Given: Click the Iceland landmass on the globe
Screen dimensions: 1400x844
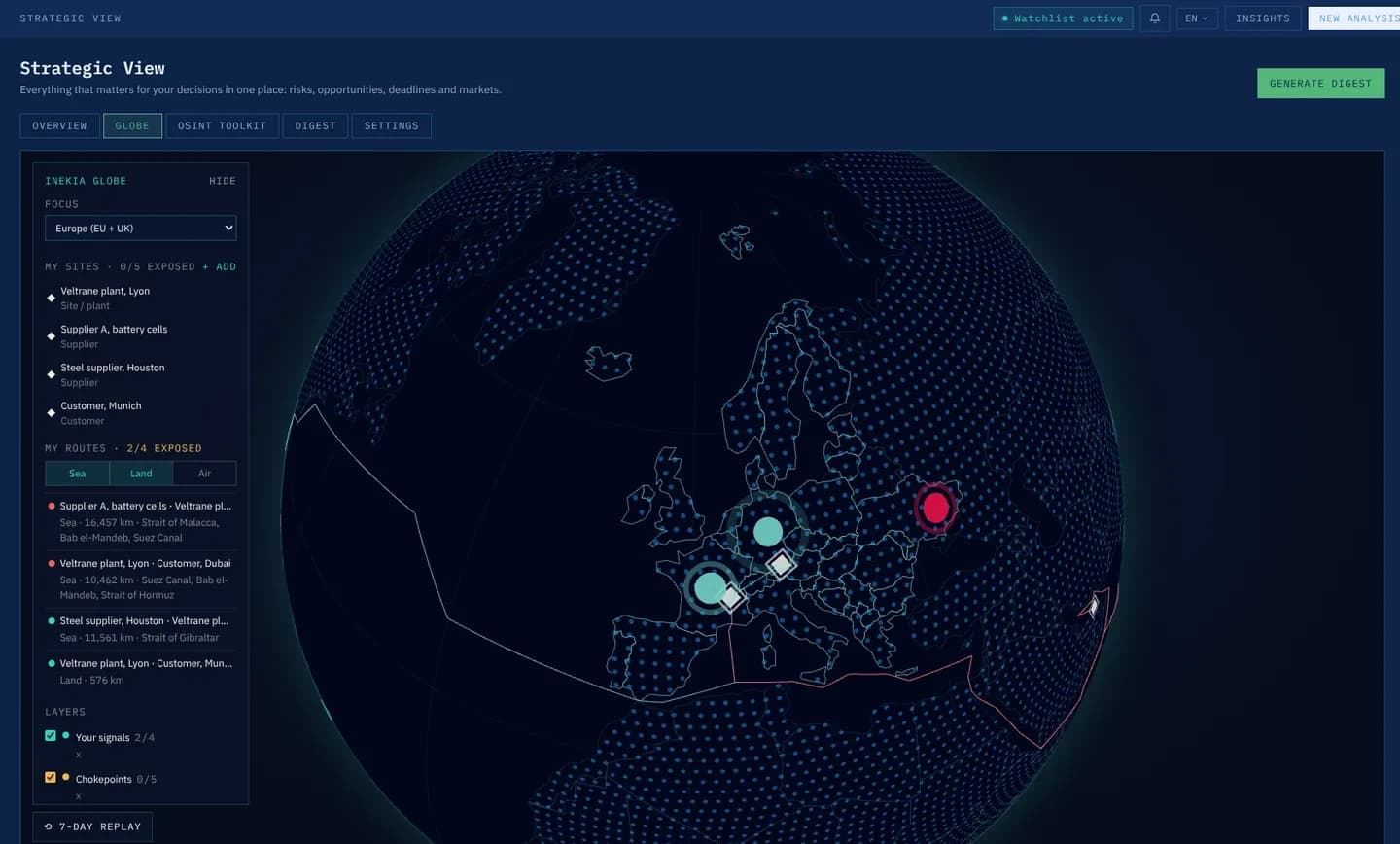Looking at the screenshot, I should (x=609, y=365).
